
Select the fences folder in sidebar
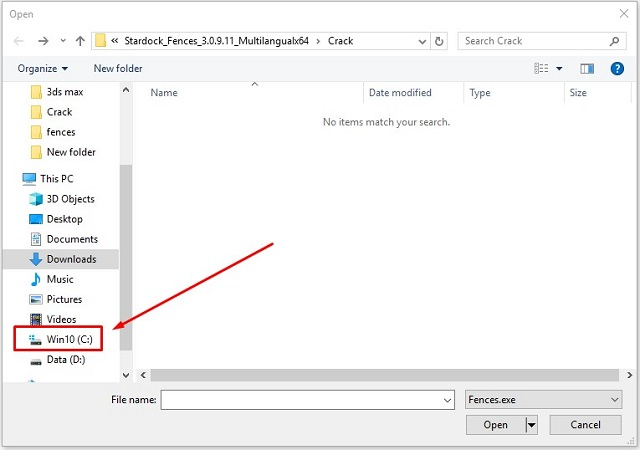[53, 132]
